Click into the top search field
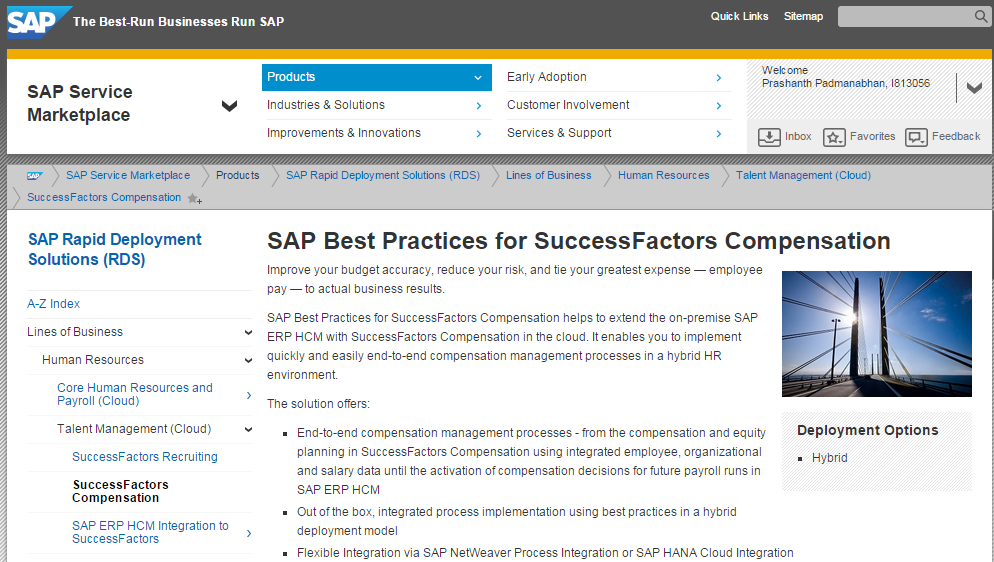The image size is (994, 562). tap(904, 16)
